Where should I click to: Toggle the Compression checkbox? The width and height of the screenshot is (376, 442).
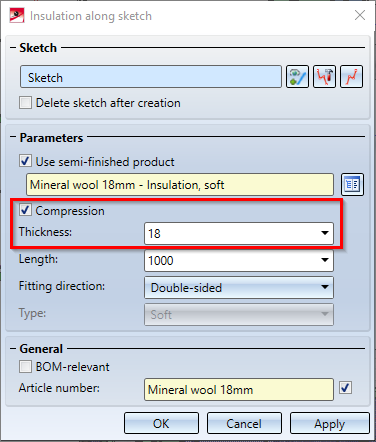click(x=25, y=210)
